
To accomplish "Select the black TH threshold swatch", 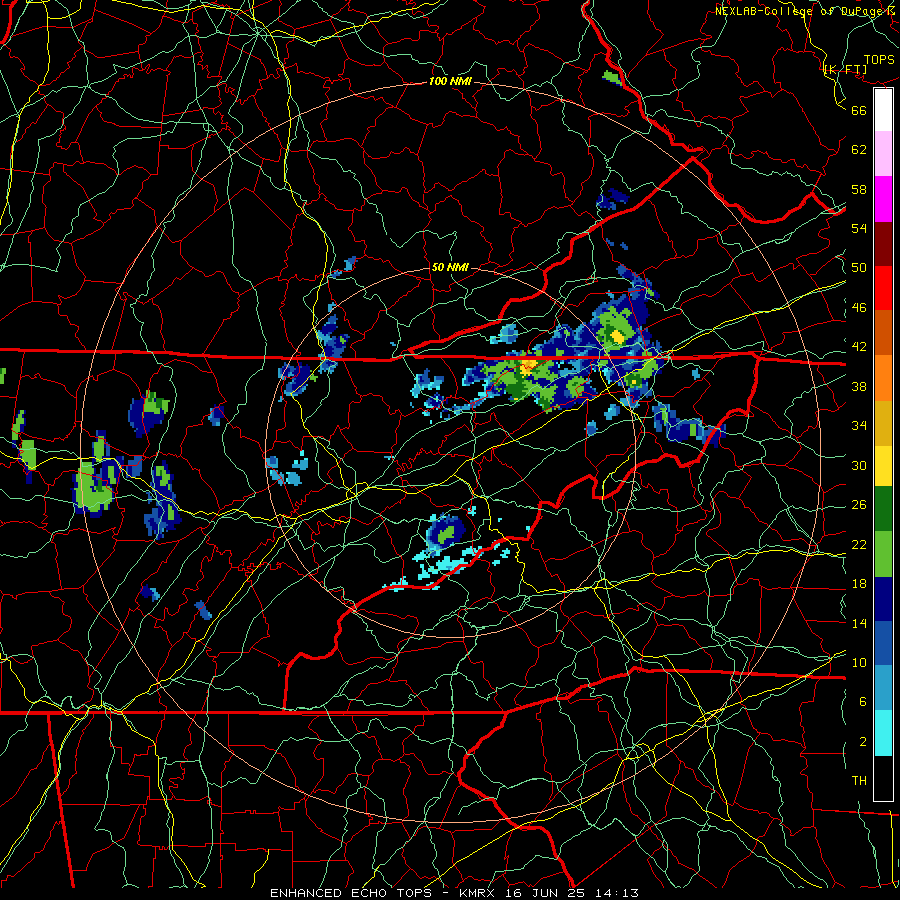I will 883,778.
